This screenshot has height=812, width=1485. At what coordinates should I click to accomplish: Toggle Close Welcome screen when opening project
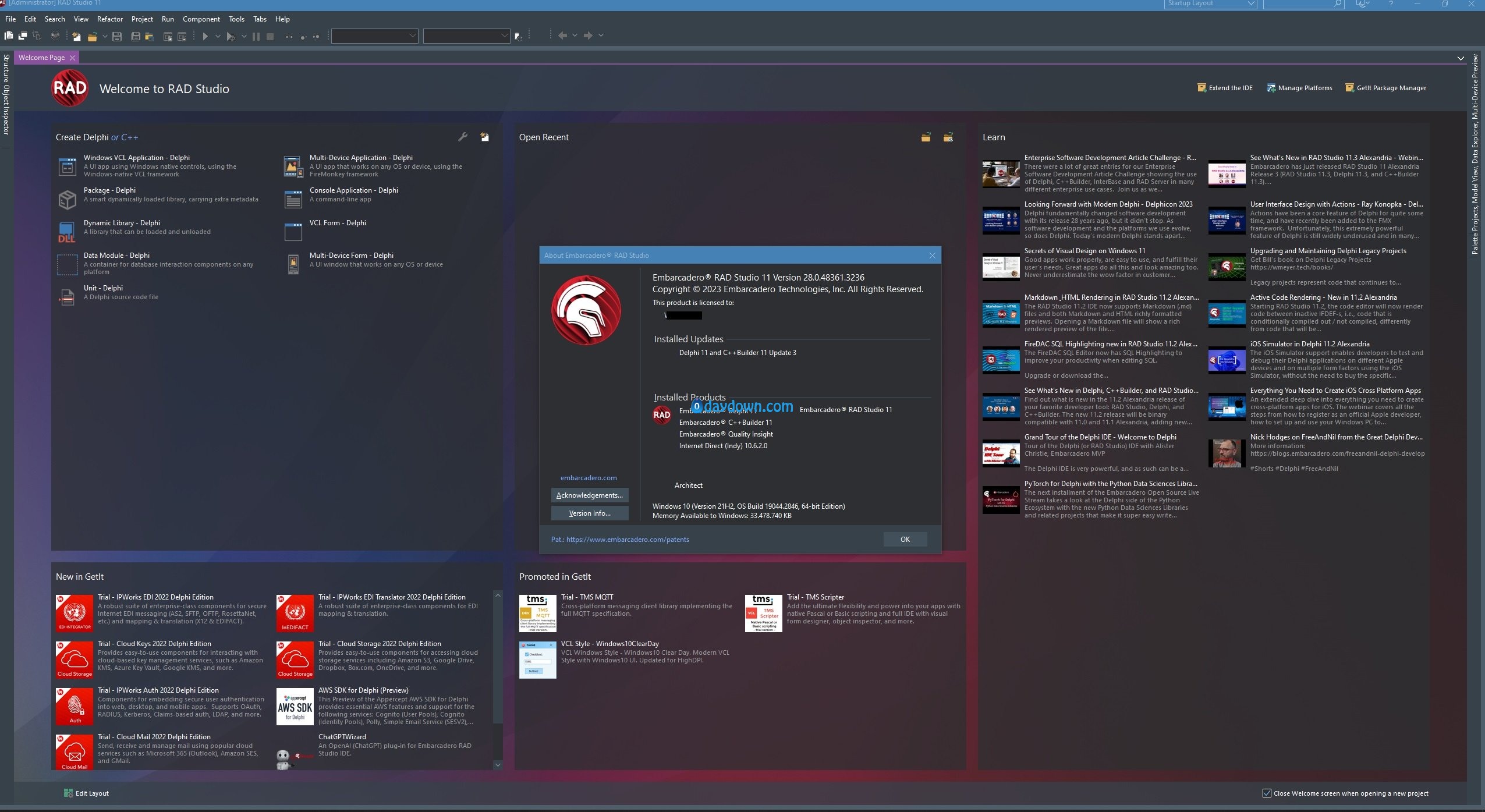tap(1266, 793)
